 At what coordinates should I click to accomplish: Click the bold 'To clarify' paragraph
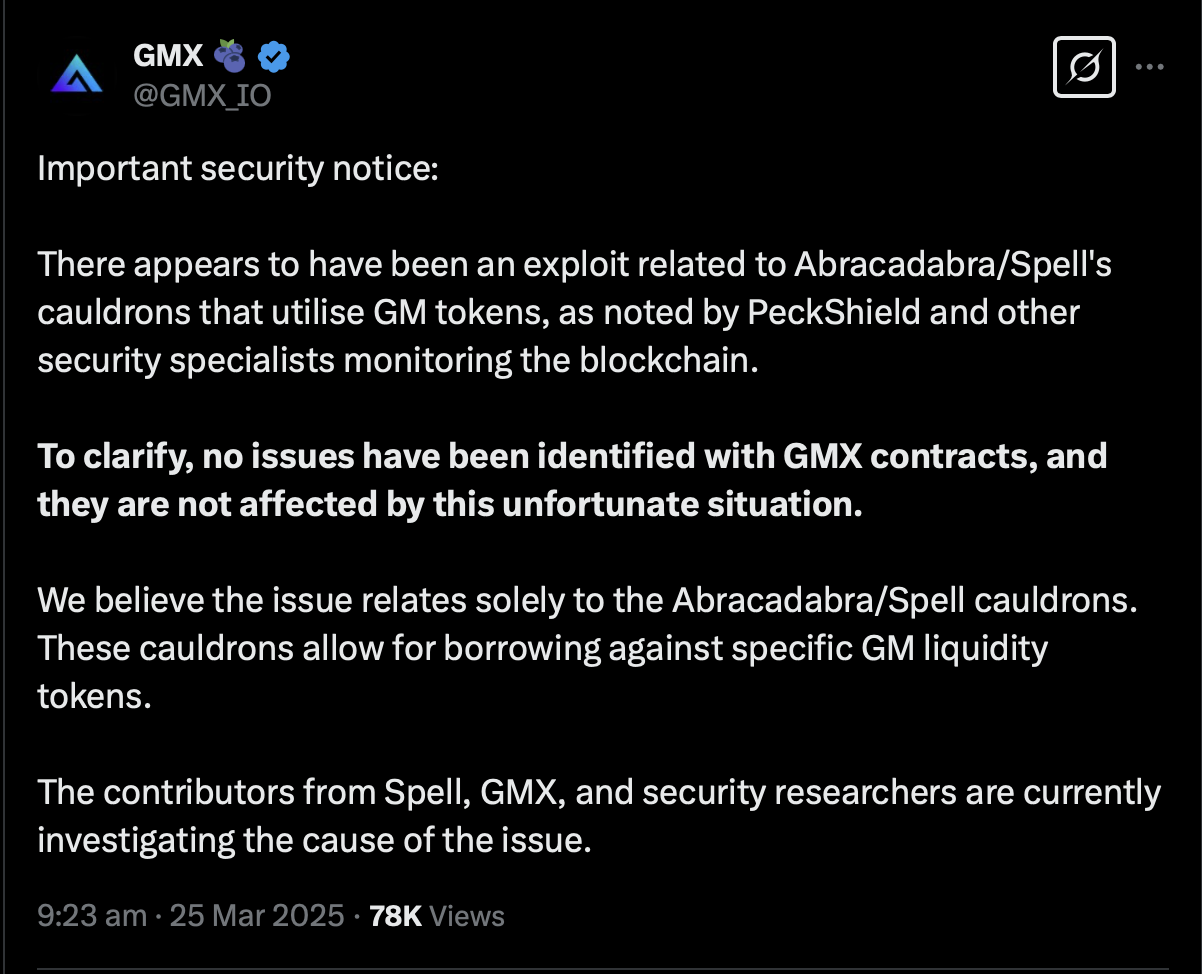(x=572, y=480)
